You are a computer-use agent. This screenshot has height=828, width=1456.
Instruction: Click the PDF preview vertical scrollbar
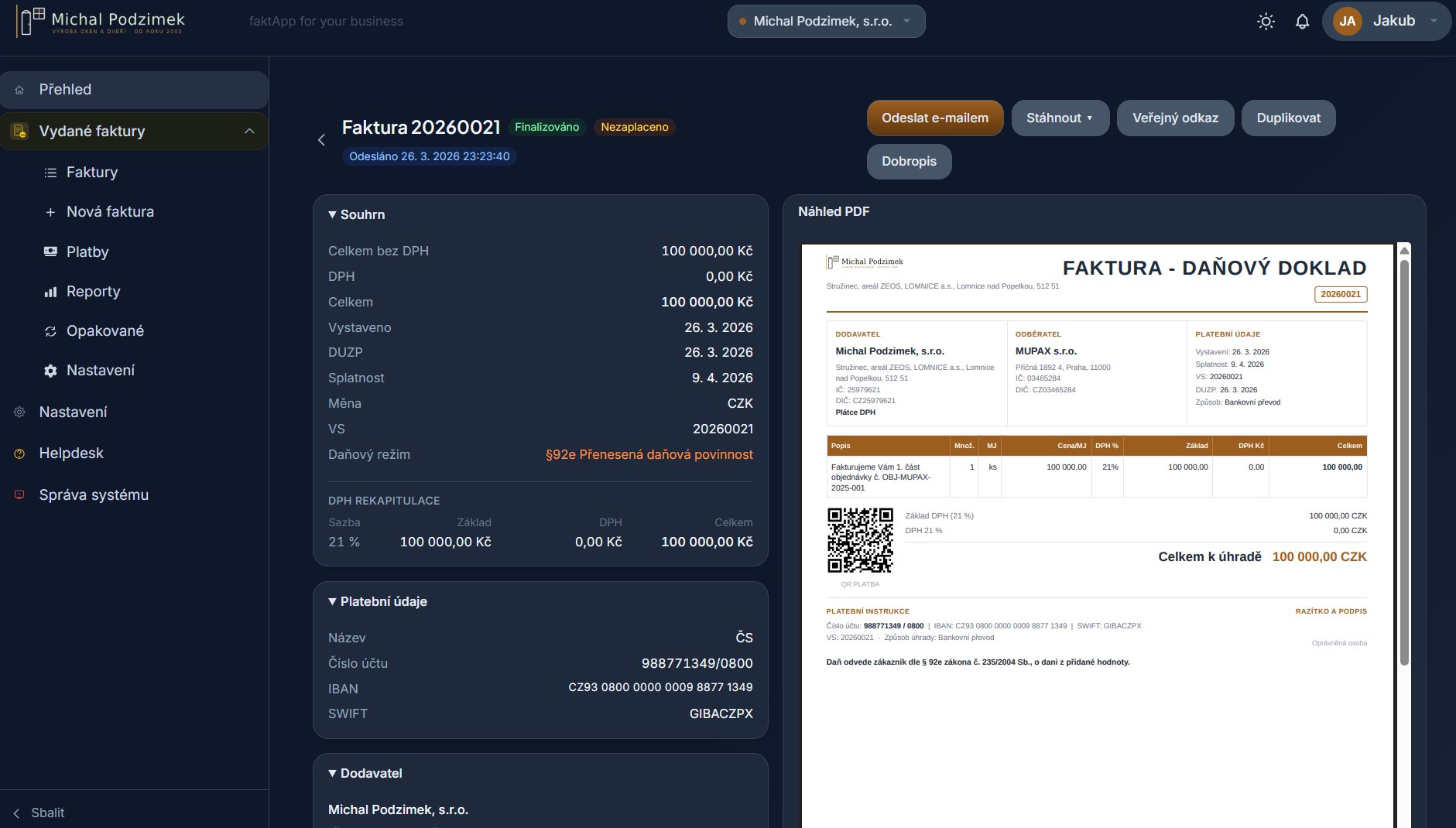[1404, 464]
